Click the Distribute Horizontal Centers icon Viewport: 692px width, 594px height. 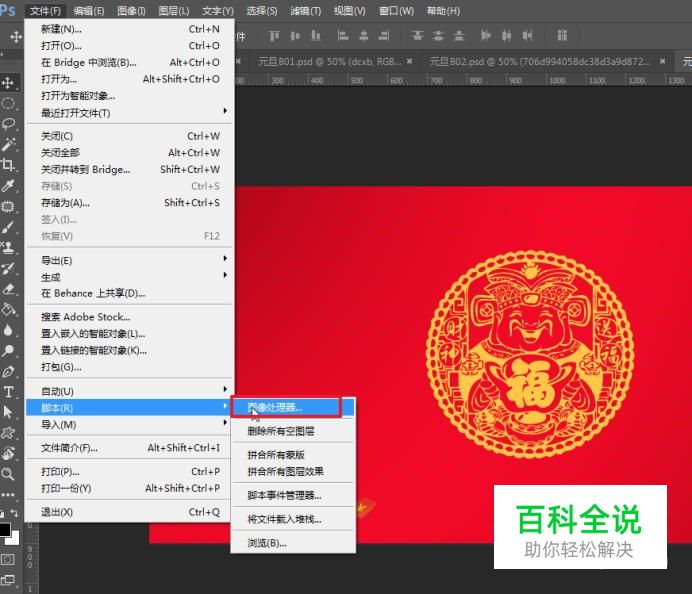click(507, 36)
